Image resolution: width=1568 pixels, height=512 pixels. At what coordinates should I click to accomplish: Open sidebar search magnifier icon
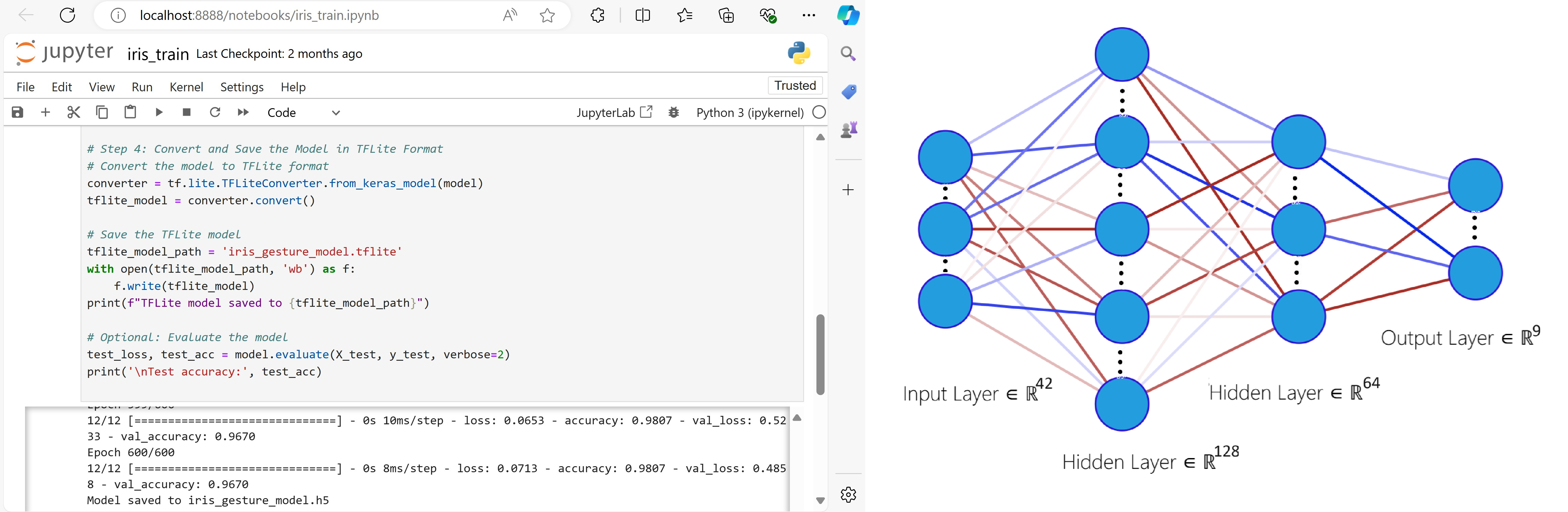pyautogui.click(x=848, y=54)
